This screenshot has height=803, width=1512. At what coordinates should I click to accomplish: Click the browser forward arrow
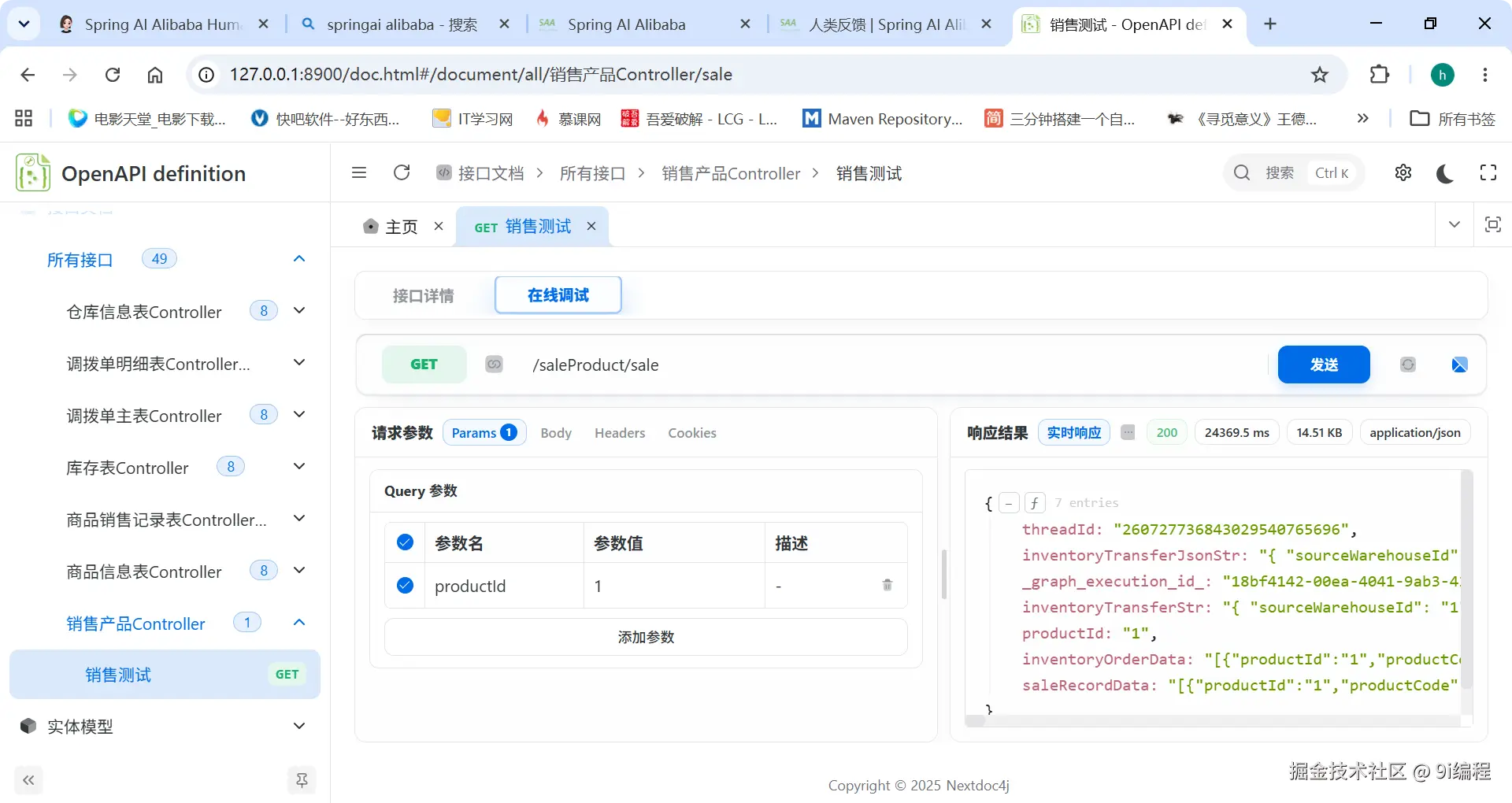(70, 75)
